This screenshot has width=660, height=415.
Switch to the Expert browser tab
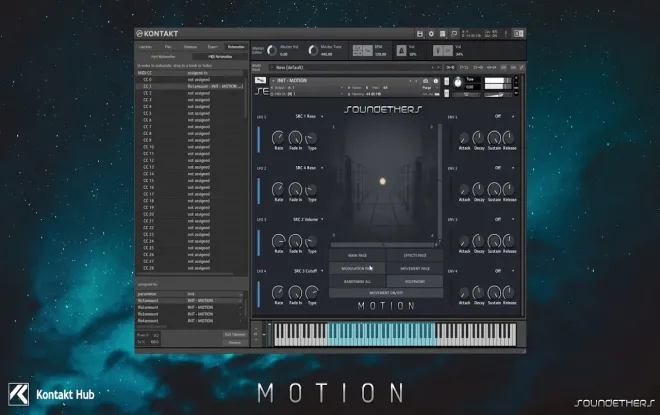pyautogui.click(x=213, y=47)
